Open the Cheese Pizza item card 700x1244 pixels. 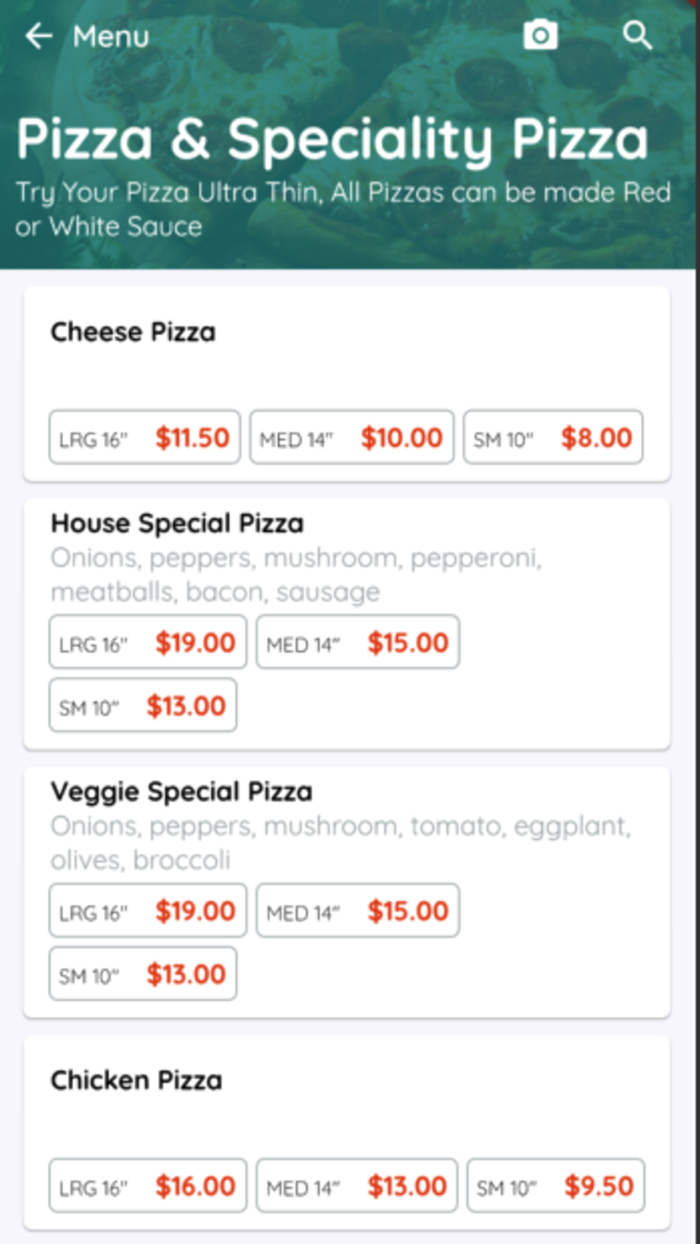[132, 332]
